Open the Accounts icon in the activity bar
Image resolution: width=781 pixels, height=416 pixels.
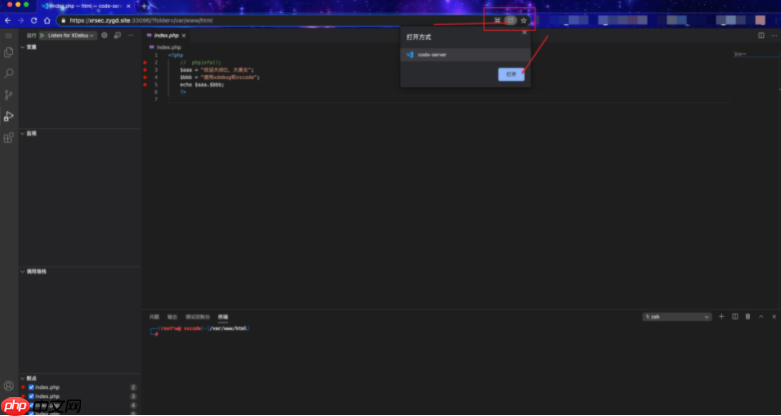coord(8,386)
